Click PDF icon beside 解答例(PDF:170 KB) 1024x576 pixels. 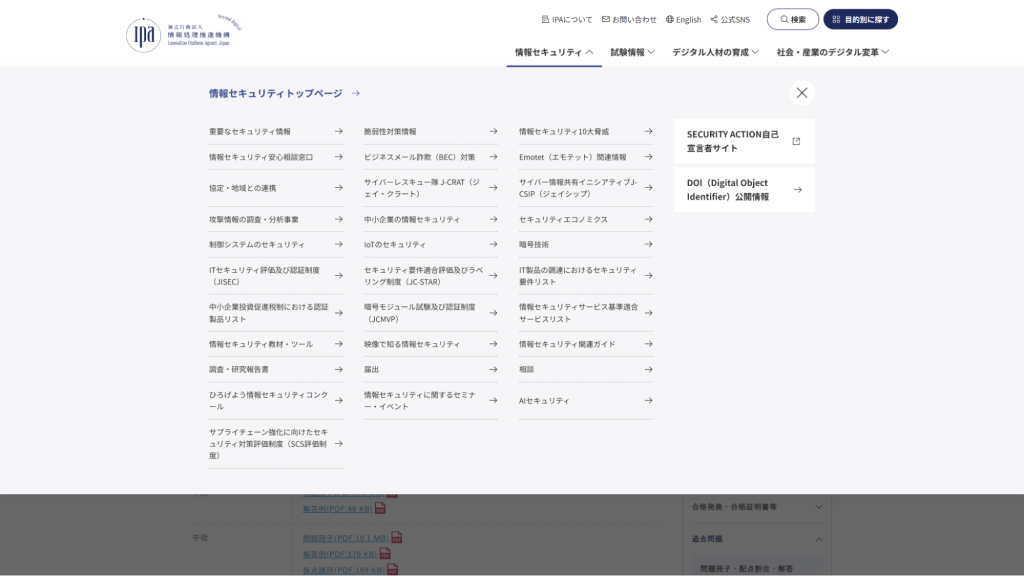[x=385, y=554]
